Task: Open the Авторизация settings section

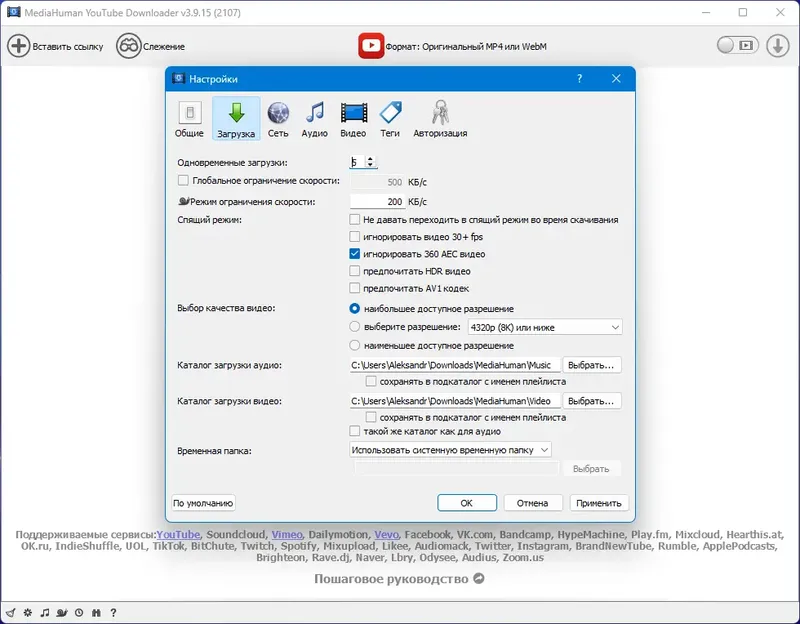Action: pyautogui.click(x=437, y=117)
